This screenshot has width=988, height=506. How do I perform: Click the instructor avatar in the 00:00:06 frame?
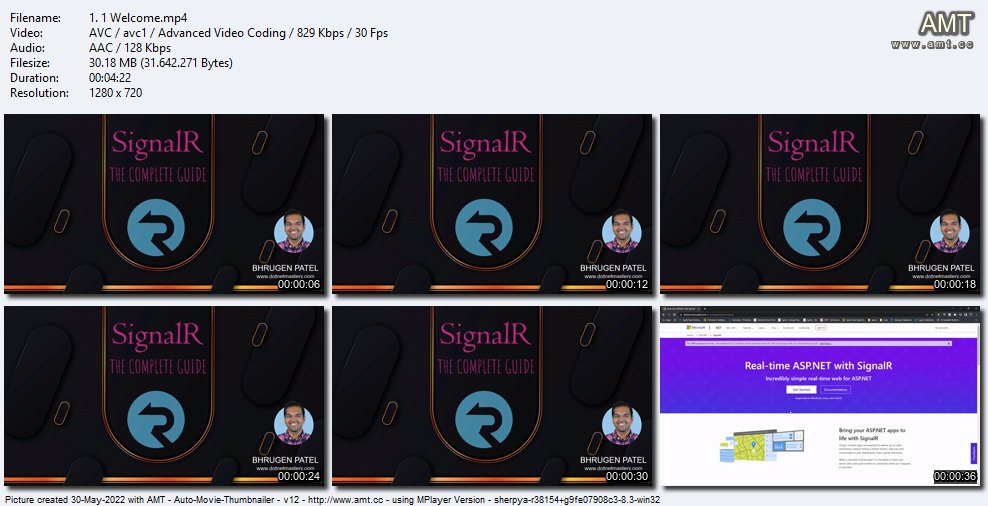(x=294, y=233)
